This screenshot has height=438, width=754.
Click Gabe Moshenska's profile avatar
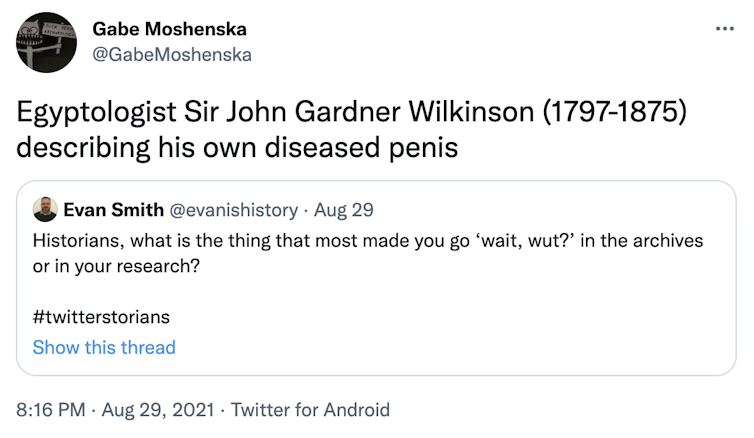point(46,41)
